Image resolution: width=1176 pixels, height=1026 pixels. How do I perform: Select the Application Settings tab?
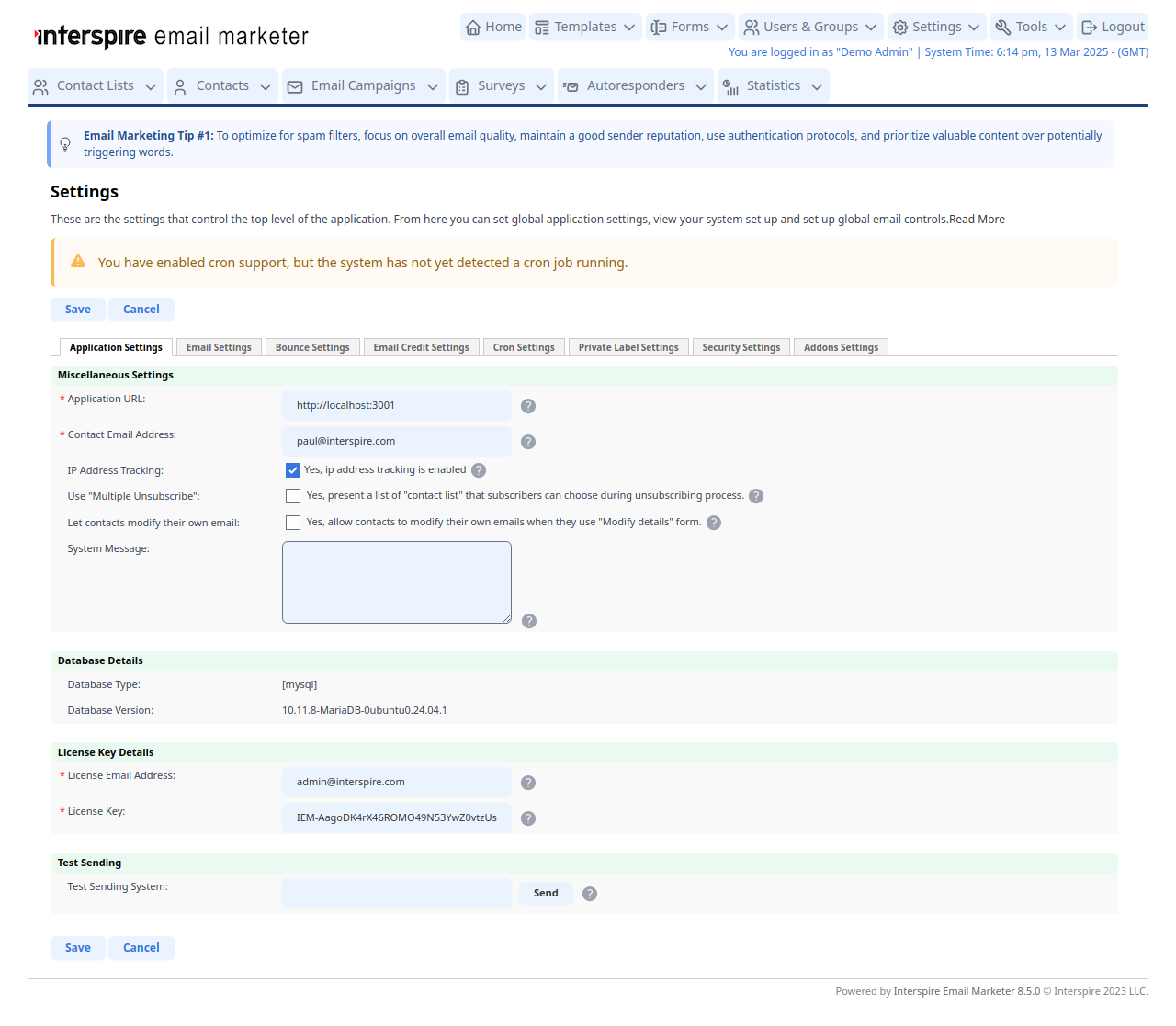[x=116, y=347]
